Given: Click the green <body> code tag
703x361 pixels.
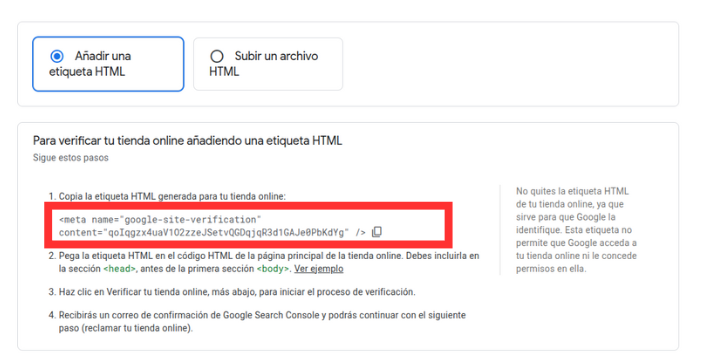Looking at the screenshot, I should point(273,269).
